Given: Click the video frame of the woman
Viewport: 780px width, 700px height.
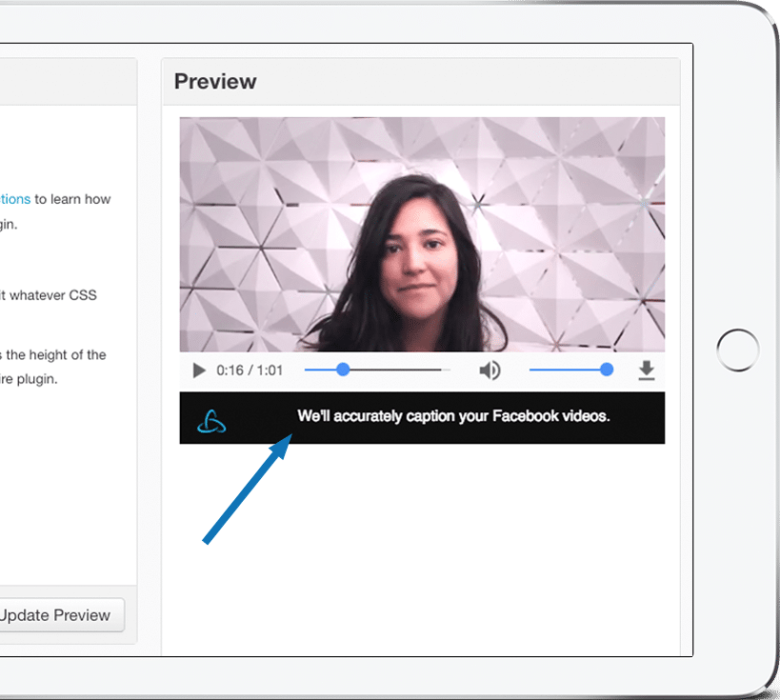Looking at the screenshot, I should (422, 234).
